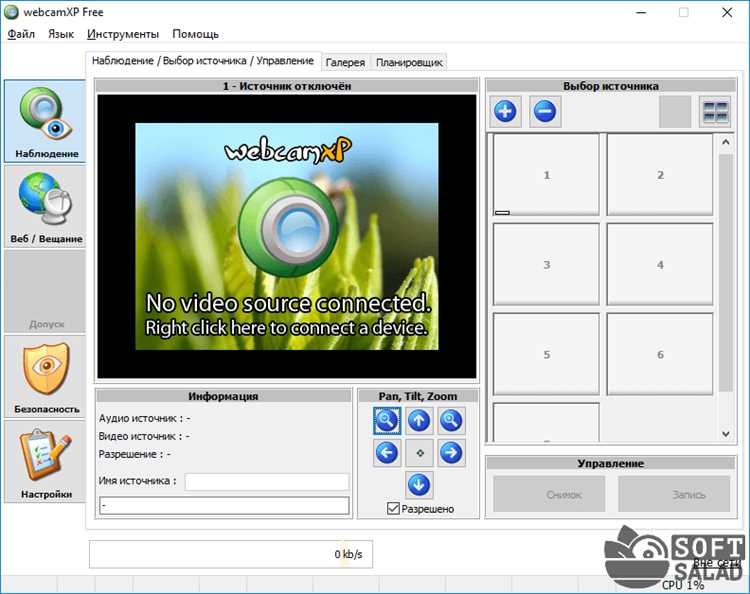This screenshot has width=750, height=594.
Task: Add a source with the plus icon
Action: pos(505,111)
